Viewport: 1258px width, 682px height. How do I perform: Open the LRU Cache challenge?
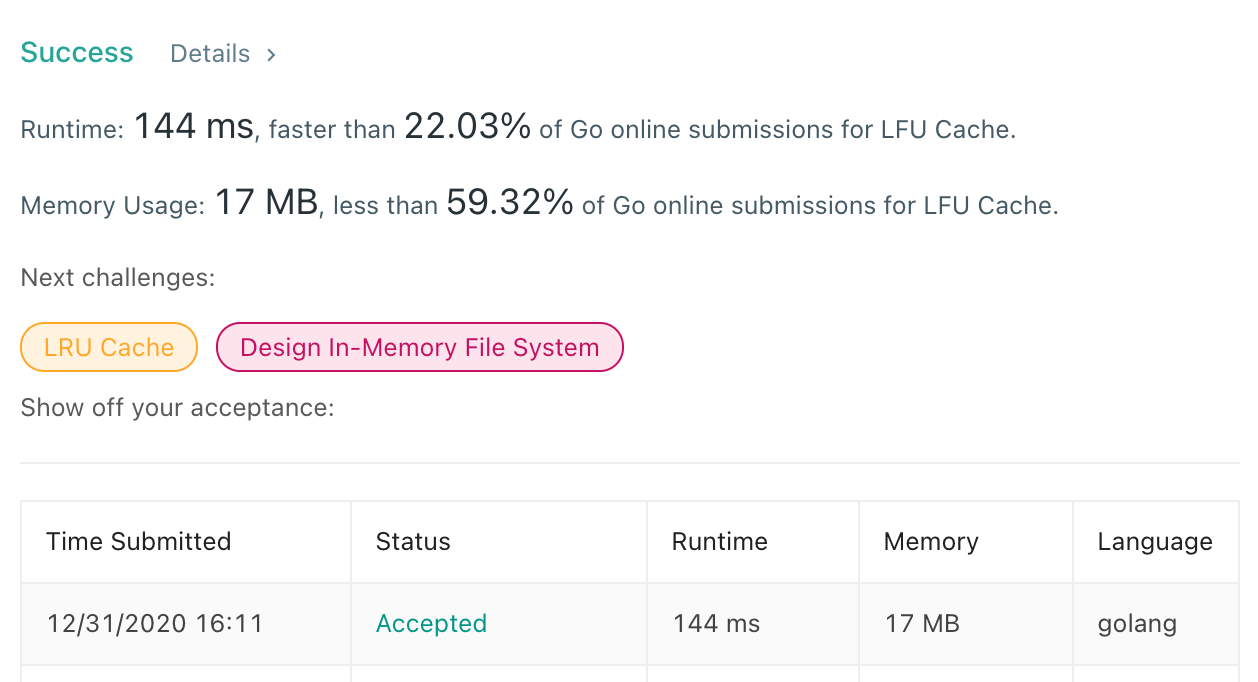pyautogui.click(x=109, y=347)
